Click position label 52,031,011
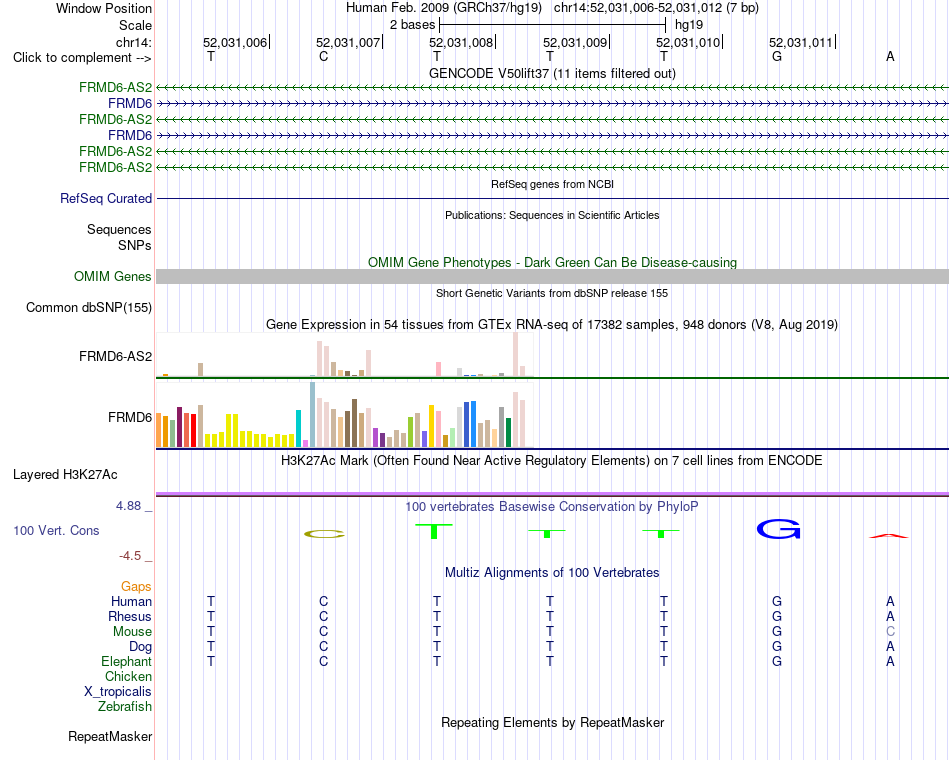This screenshot has width=950, height=760. pyautogui.click(x=800, y=42)
